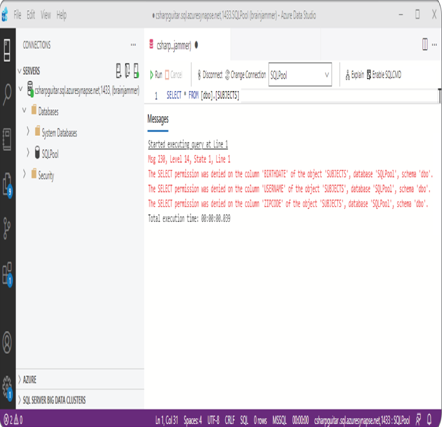Expand the System Databases folder
442x427 pixels.
click(28, 132)
